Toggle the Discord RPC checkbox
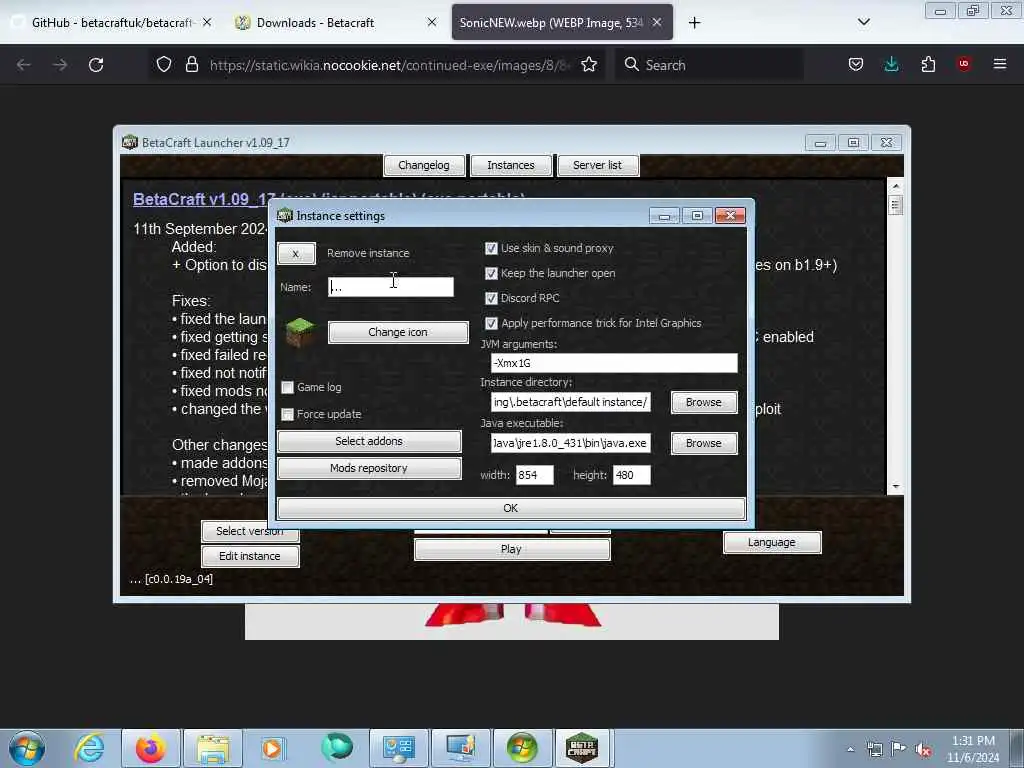This screenshot has height=768, width=1024. click(x=491, y=298)
